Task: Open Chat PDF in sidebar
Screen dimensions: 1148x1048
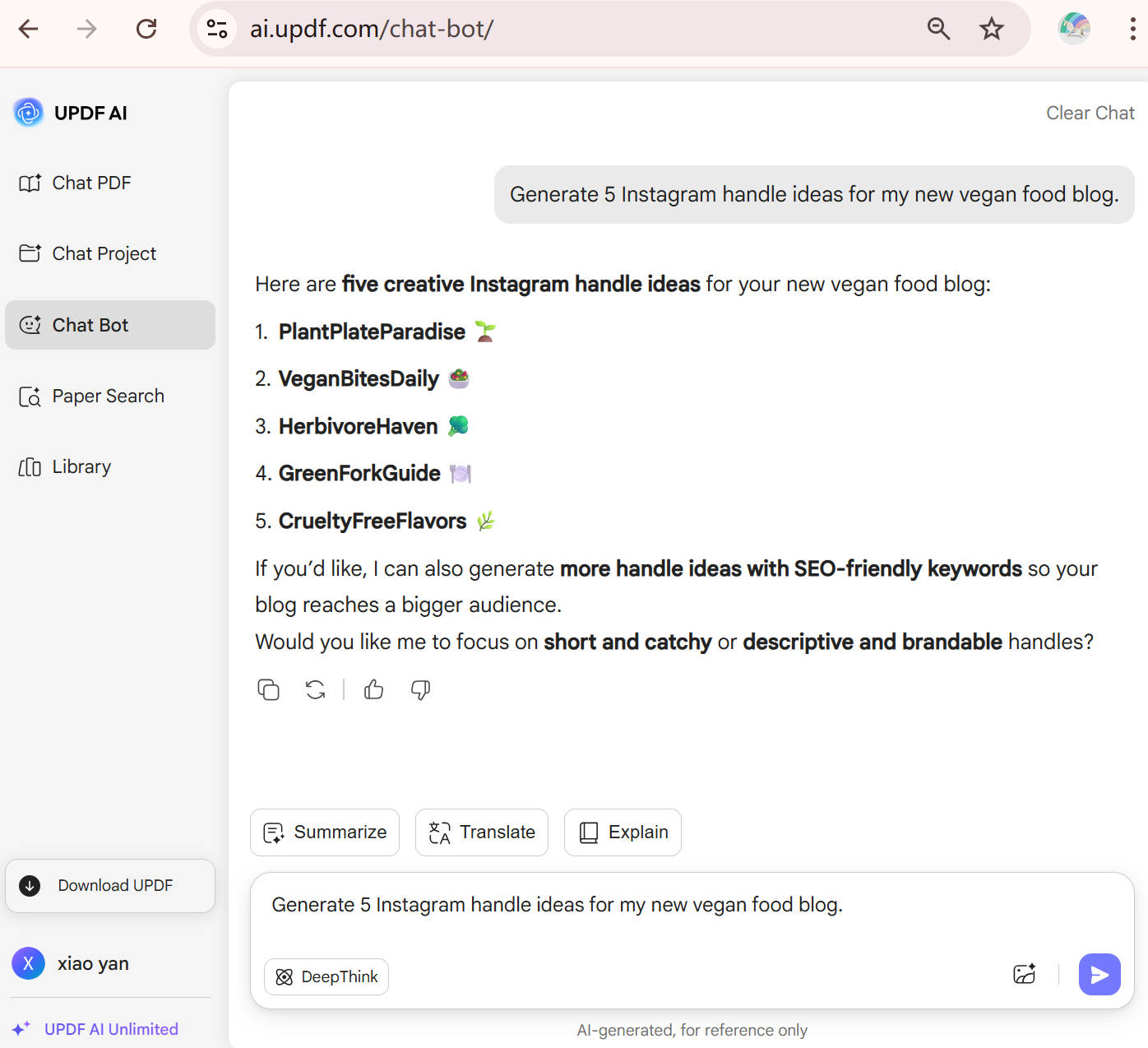Action: click(110, 183)
